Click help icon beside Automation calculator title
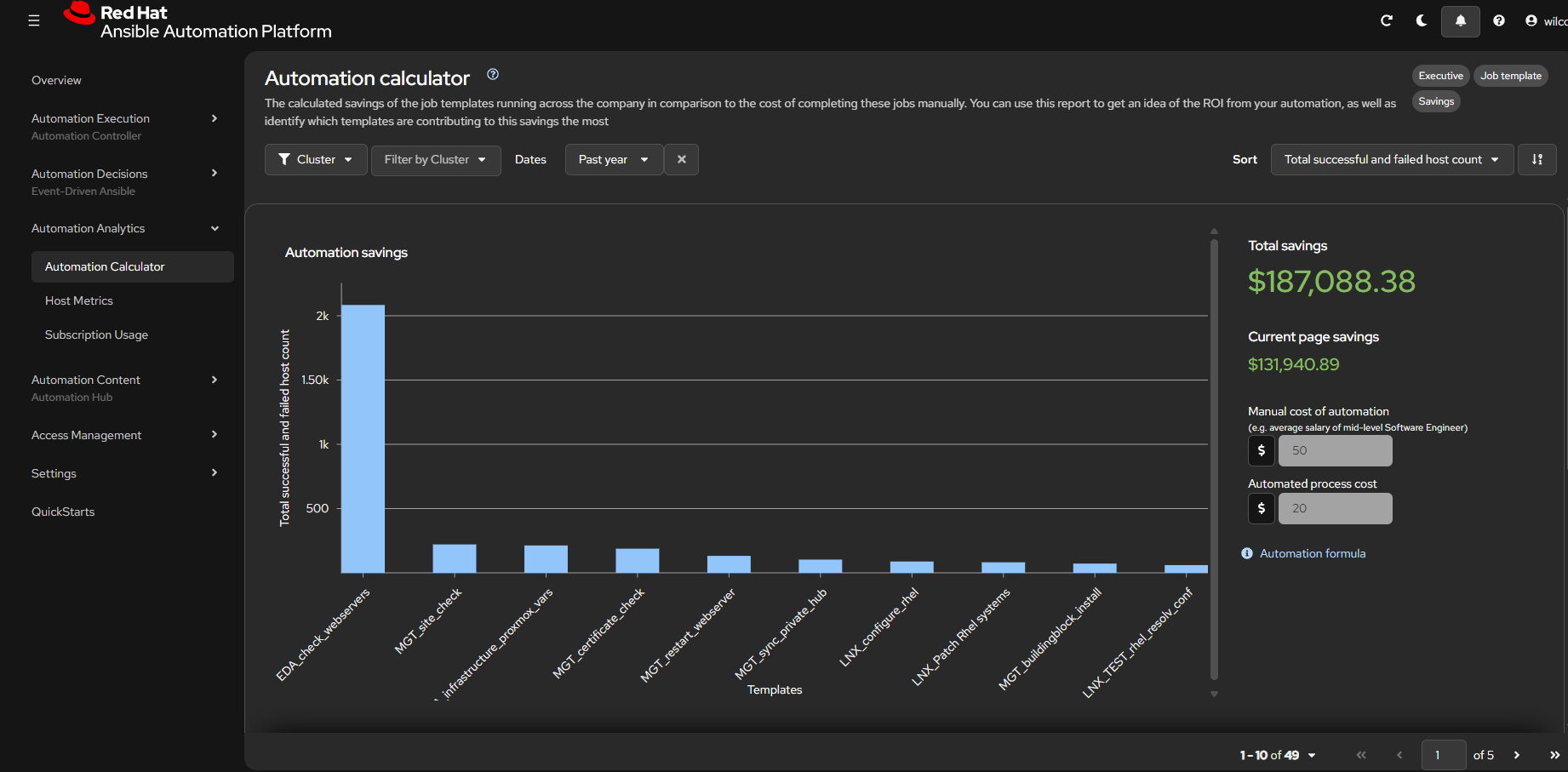The width and height of the screenshot is (1568, 772). 493,75
